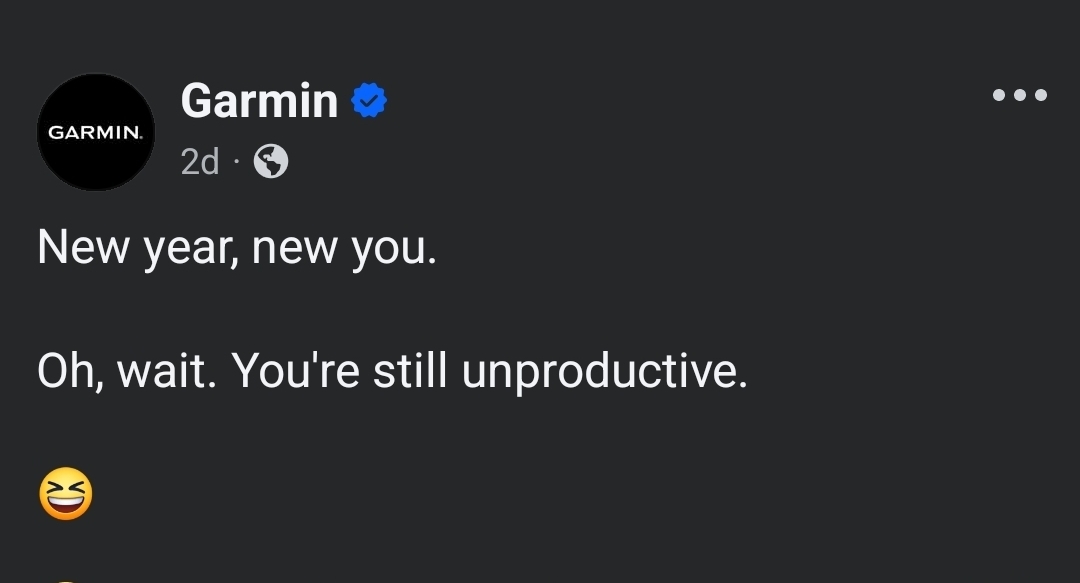Click the middle dot of the options menu
The width and height of the screenshot is (1080, 583).
click(x=1019, y=96)
